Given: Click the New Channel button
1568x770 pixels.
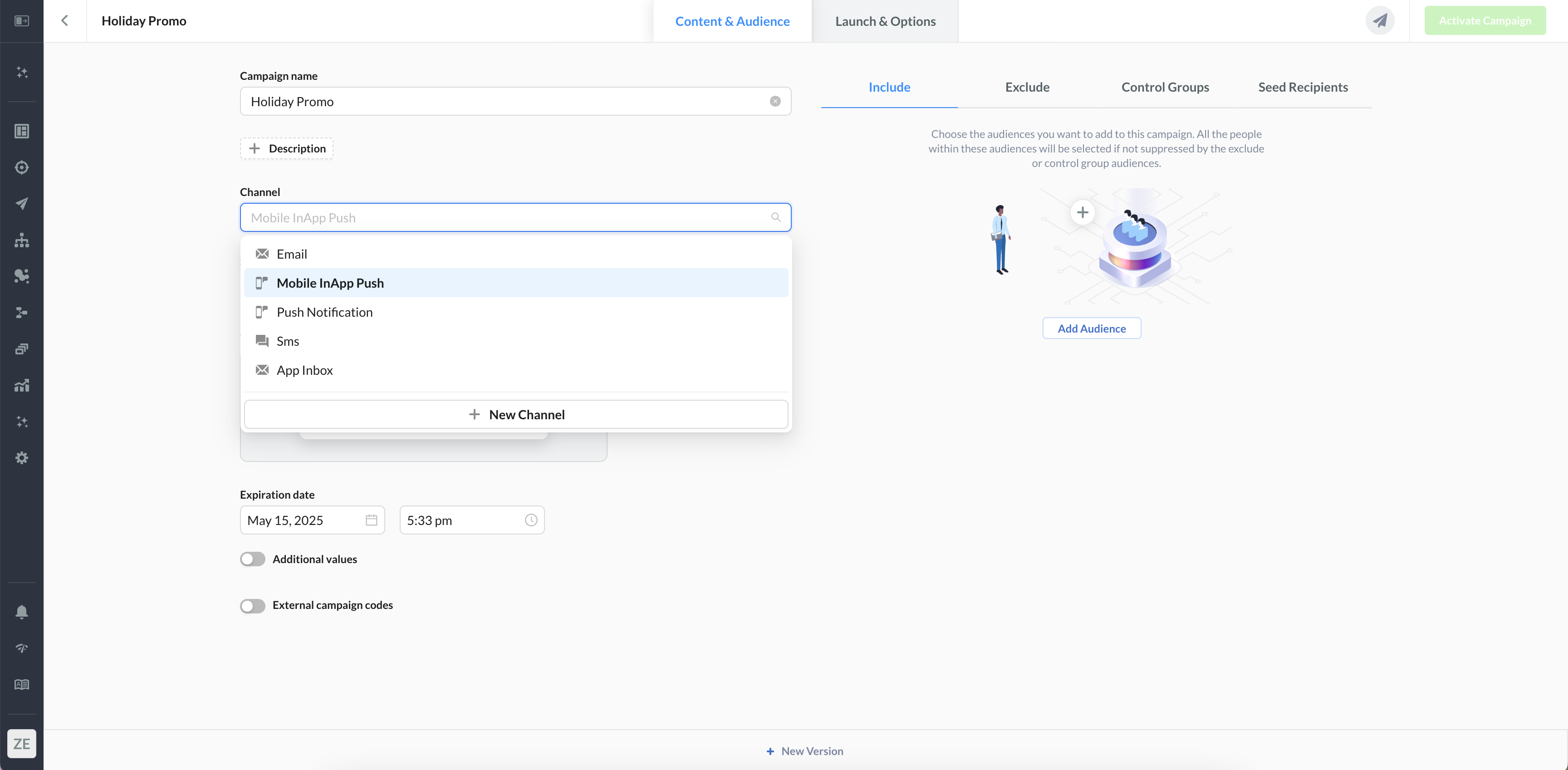Looking at the screenshot, I should coord(516,415).
